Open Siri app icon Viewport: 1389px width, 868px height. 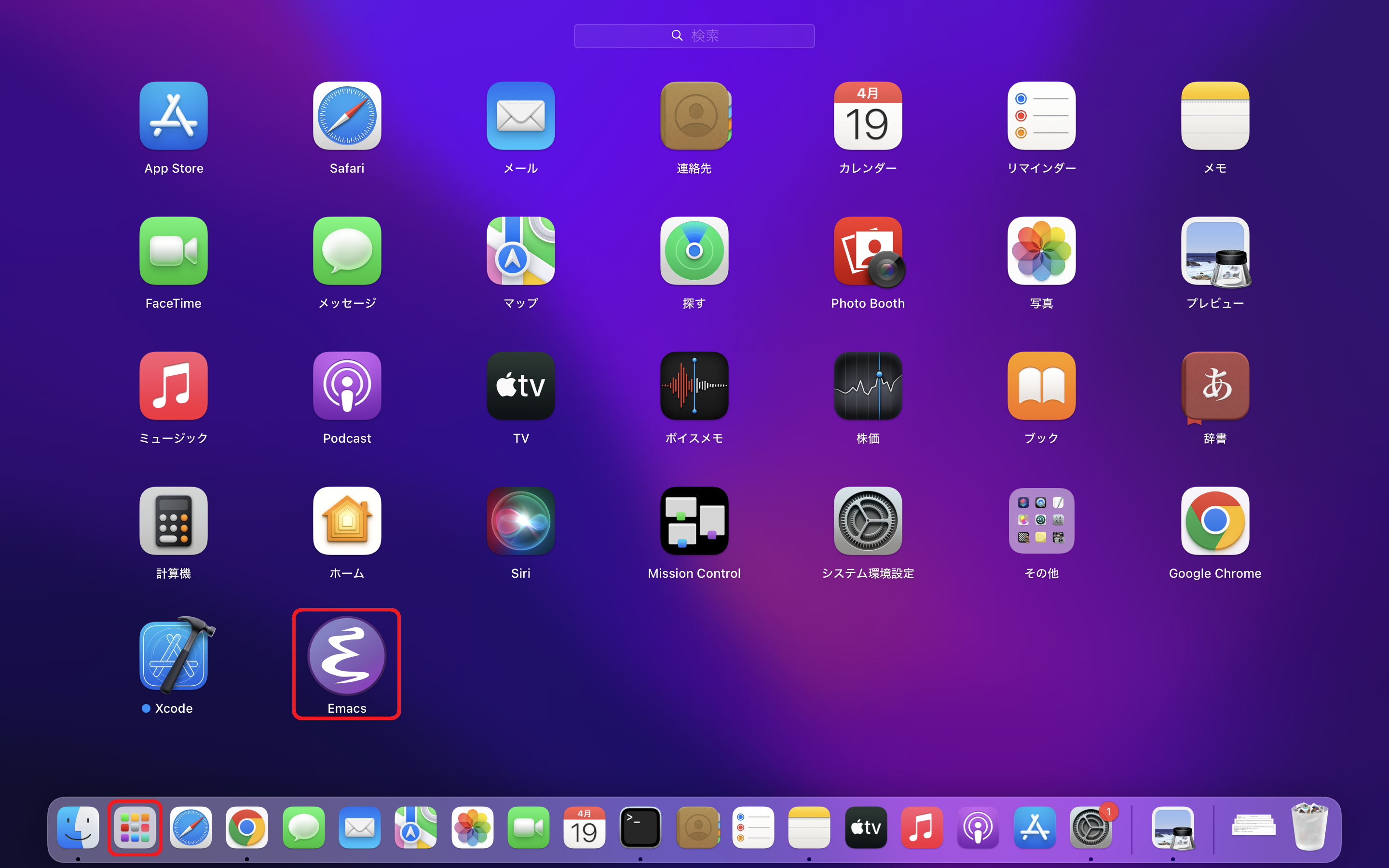tap(520, 521)
